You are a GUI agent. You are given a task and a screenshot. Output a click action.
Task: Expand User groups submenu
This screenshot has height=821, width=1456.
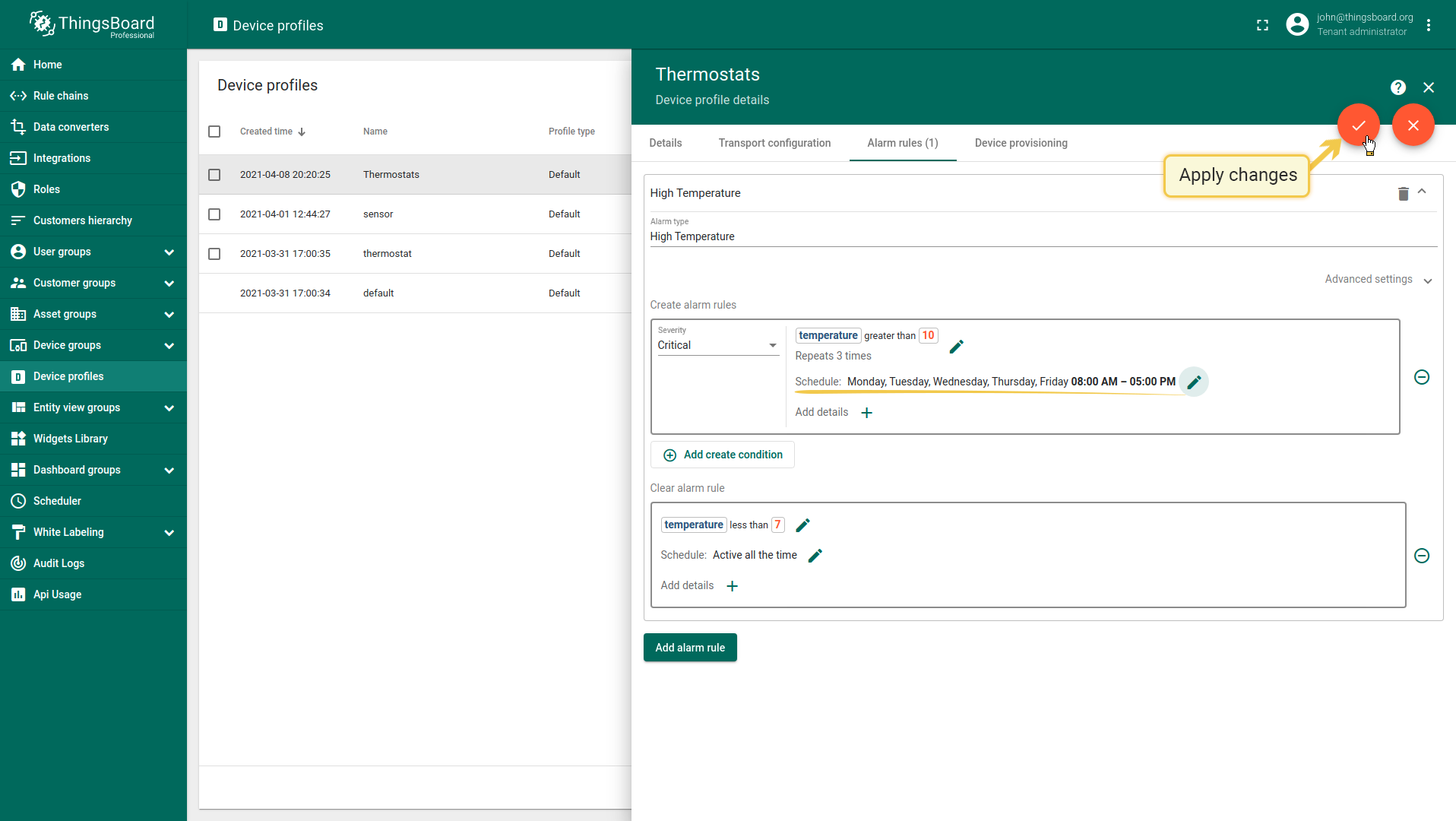click(x=169, y=252)
